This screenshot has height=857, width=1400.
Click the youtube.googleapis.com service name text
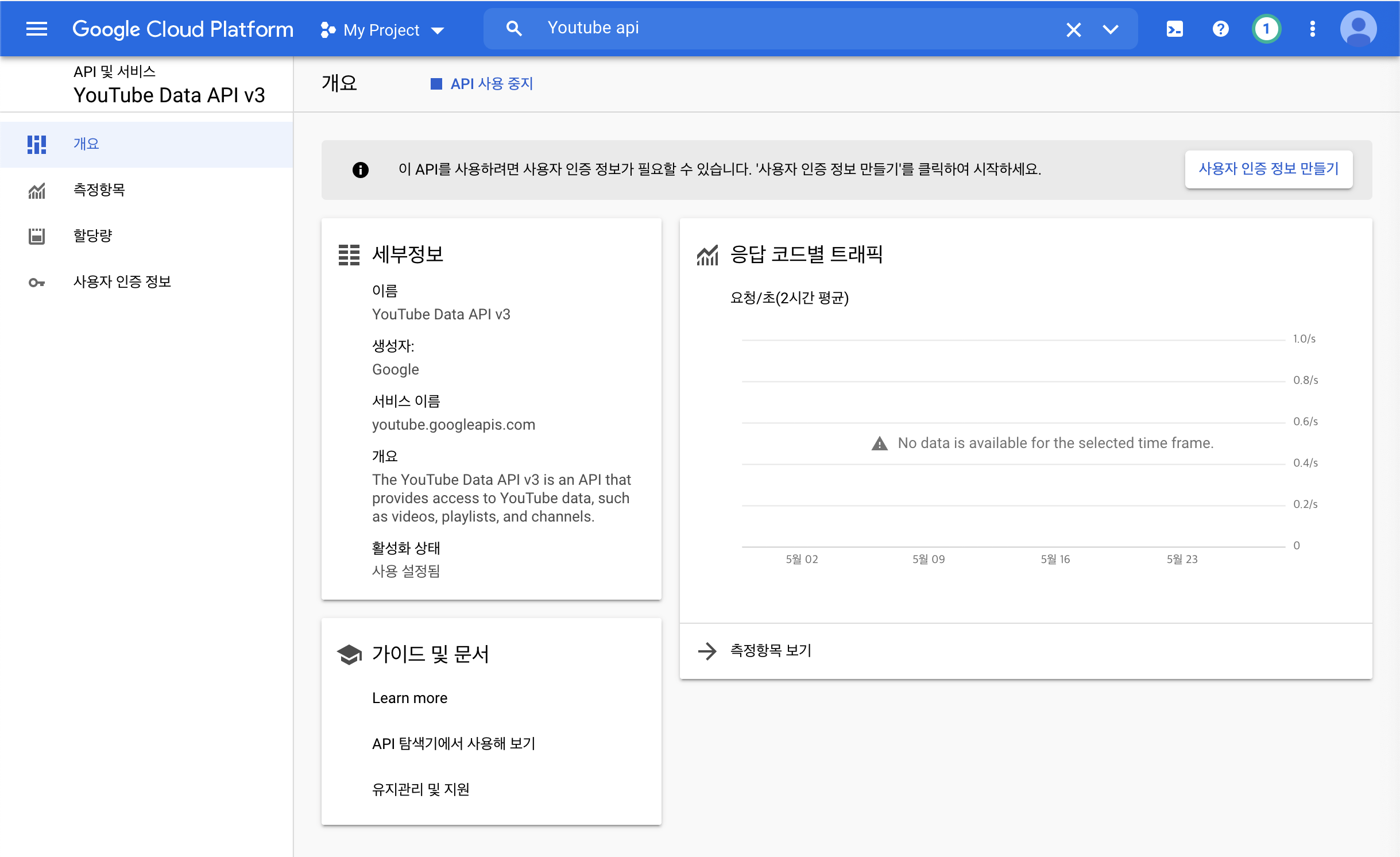click(454, 424)
